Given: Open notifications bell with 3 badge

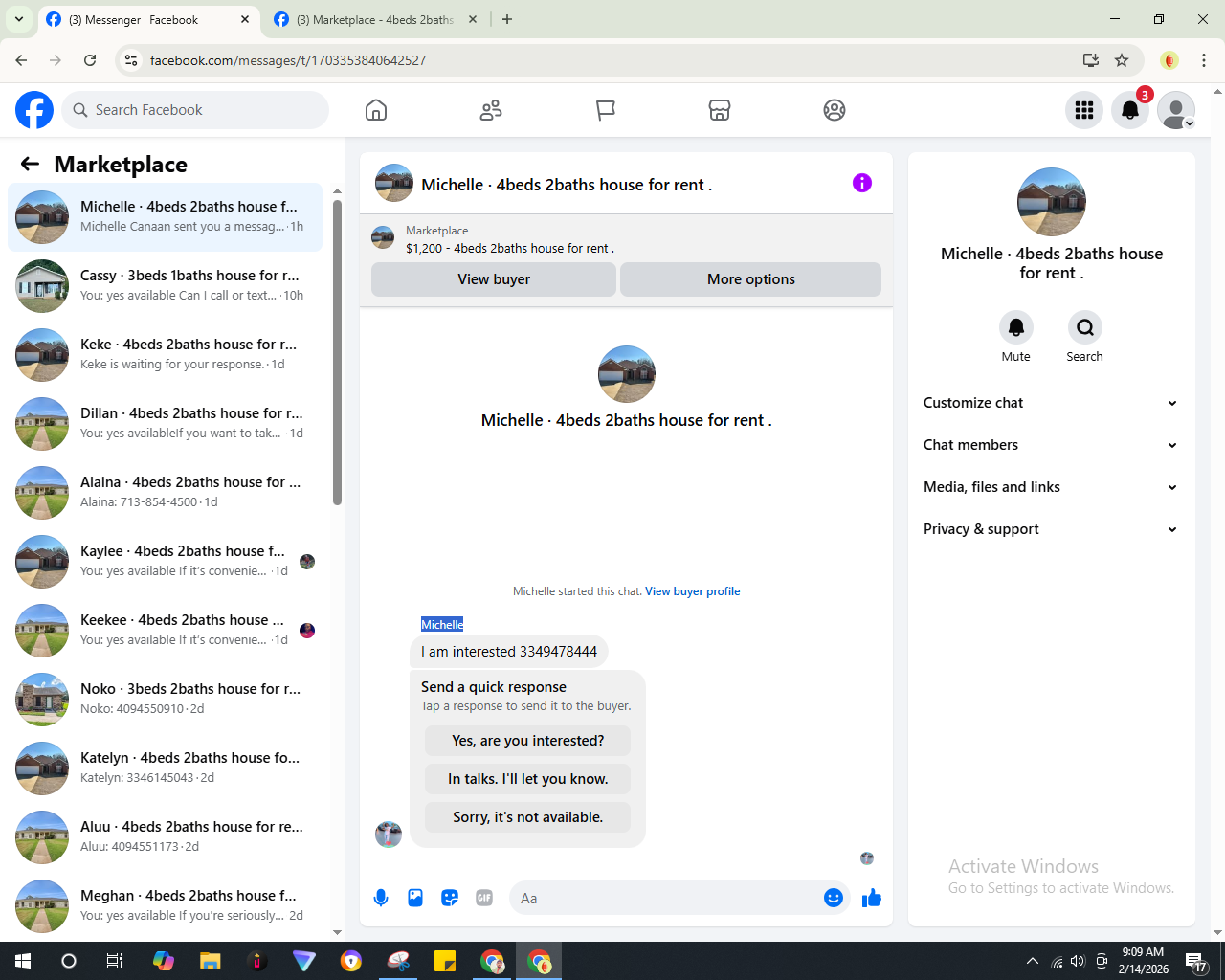Looking at the screenshot, I should pos(1130,110).
